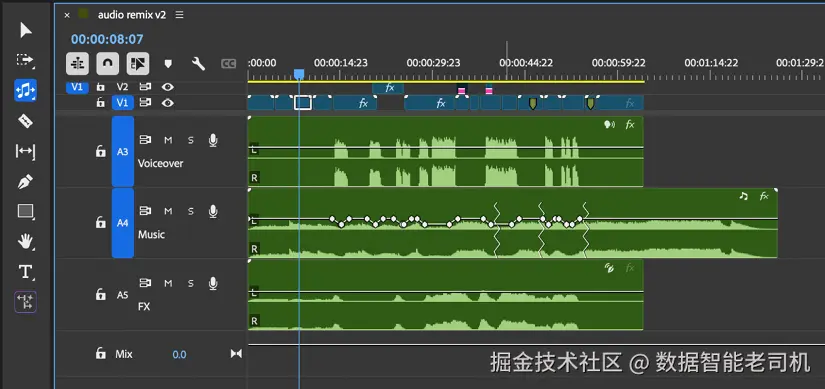Lock the Mix track
The height and width of the screenshot is (389, 825).
(100, 353)
